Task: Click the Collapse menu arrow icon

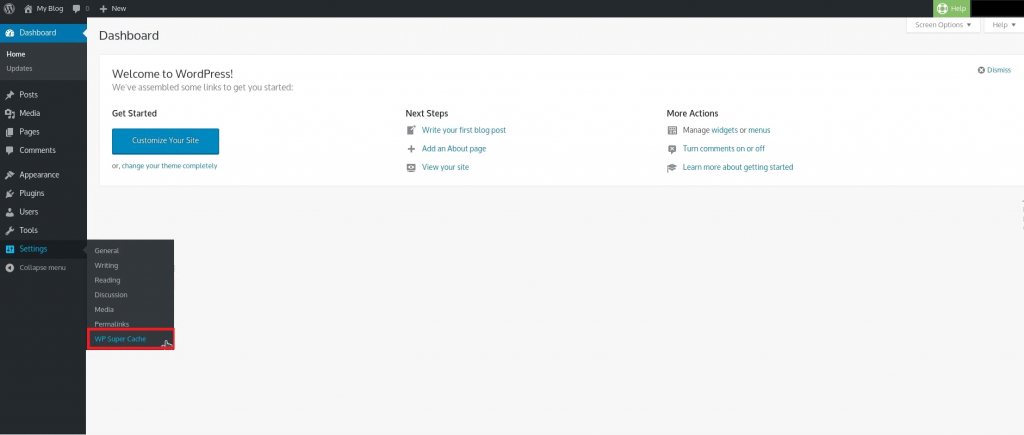Action: click(9, 268)
